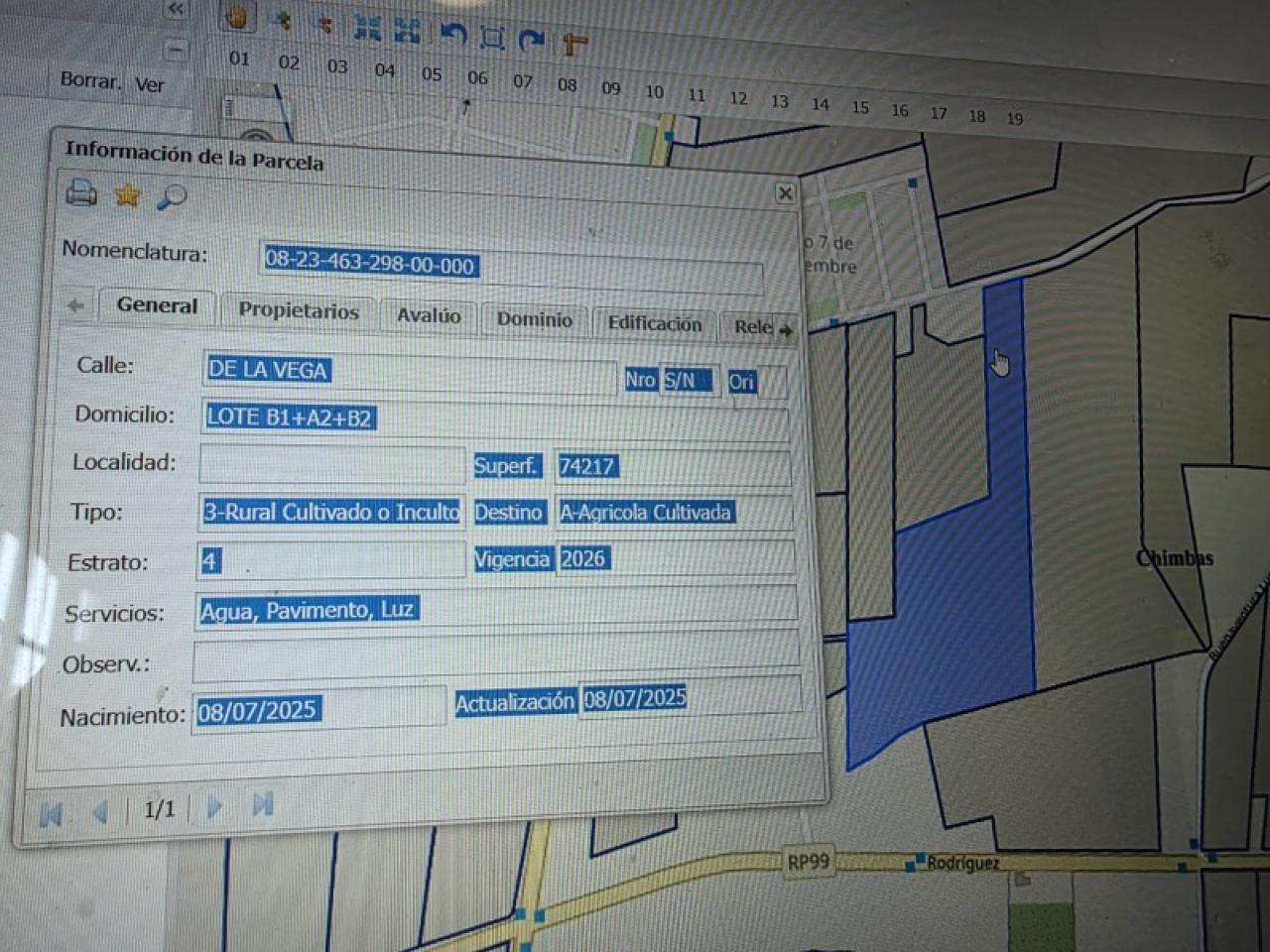The width and height of the screenshot is (1270, 952).
Task: Select the square frame extent tool
Action: pyautogui.click(x=492, y=37)
